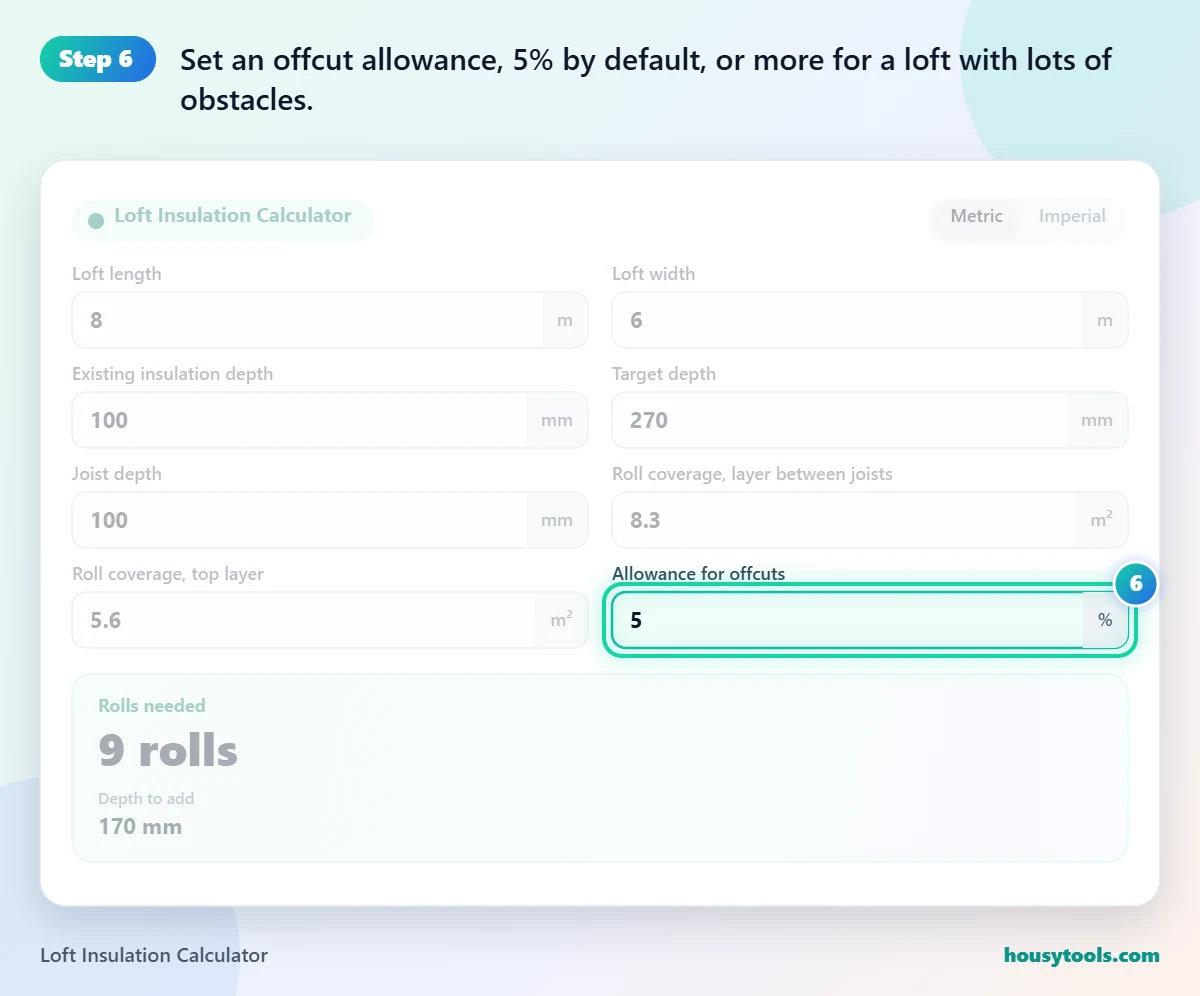Click the mm unit of Target depth

tap(1097, 420)
